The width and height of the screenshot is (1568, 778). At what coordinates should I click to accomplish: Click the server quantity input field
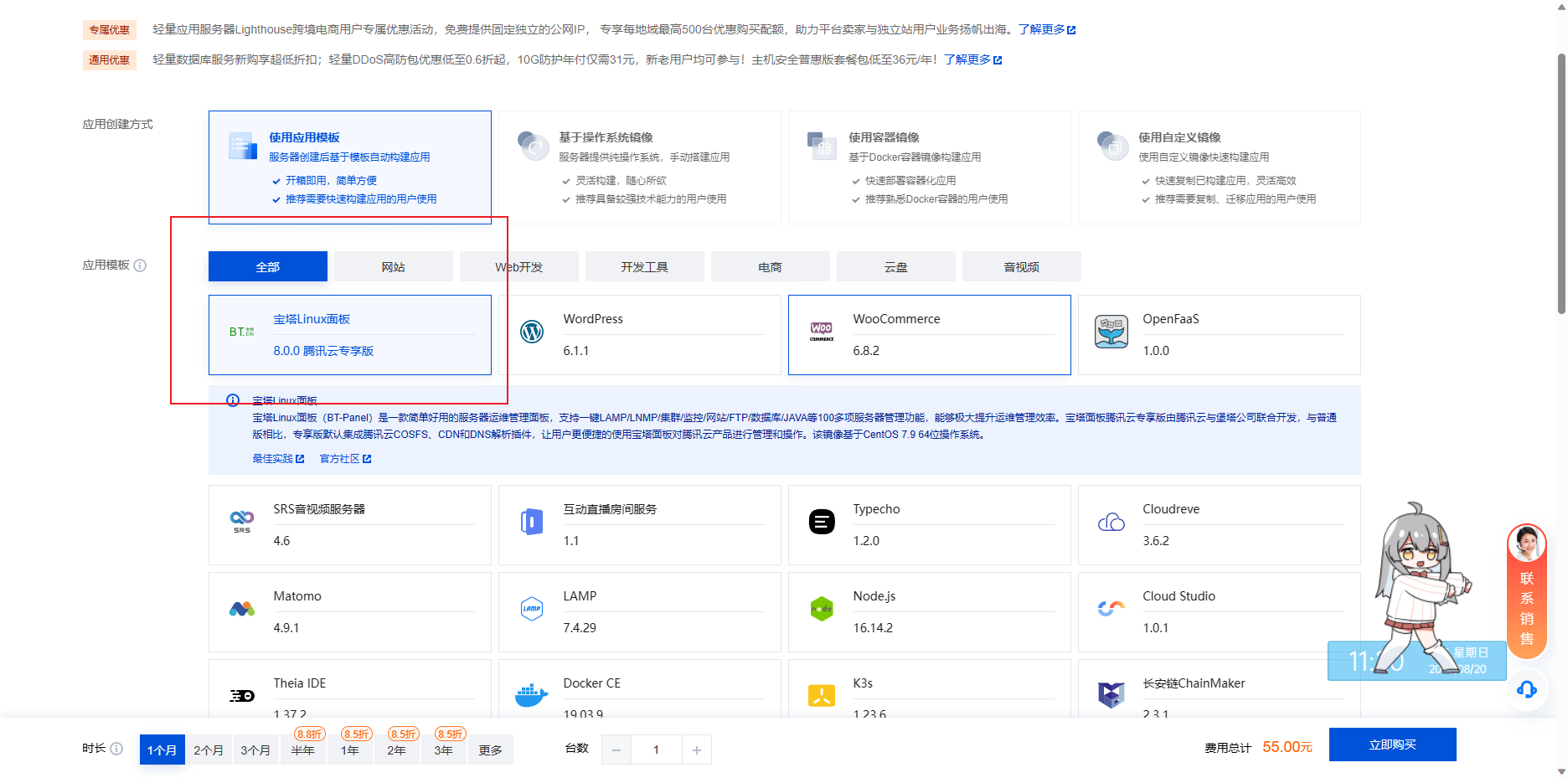coord(656,750)
